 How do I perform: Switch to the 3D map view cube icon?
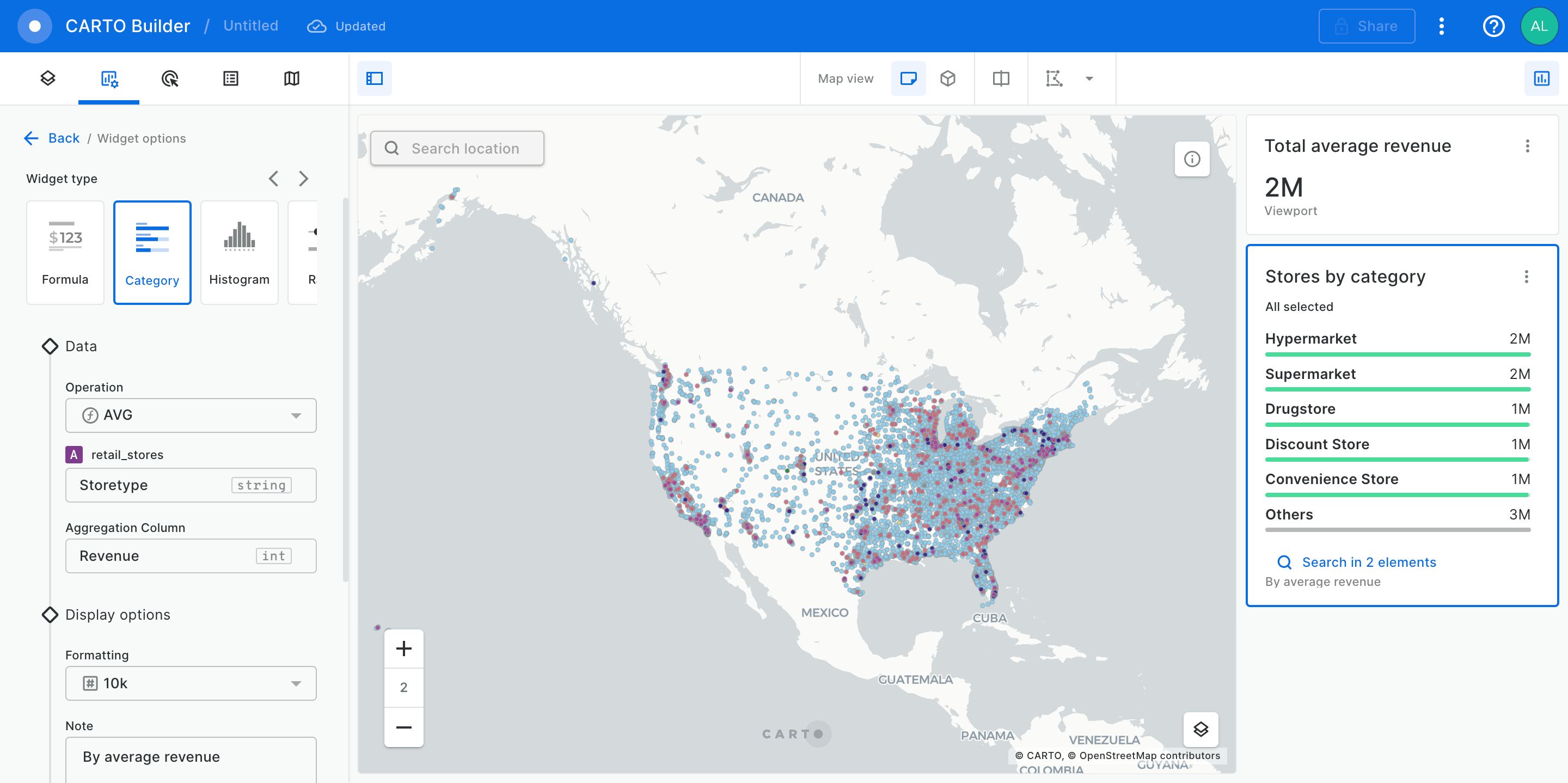tap(948, 78)
